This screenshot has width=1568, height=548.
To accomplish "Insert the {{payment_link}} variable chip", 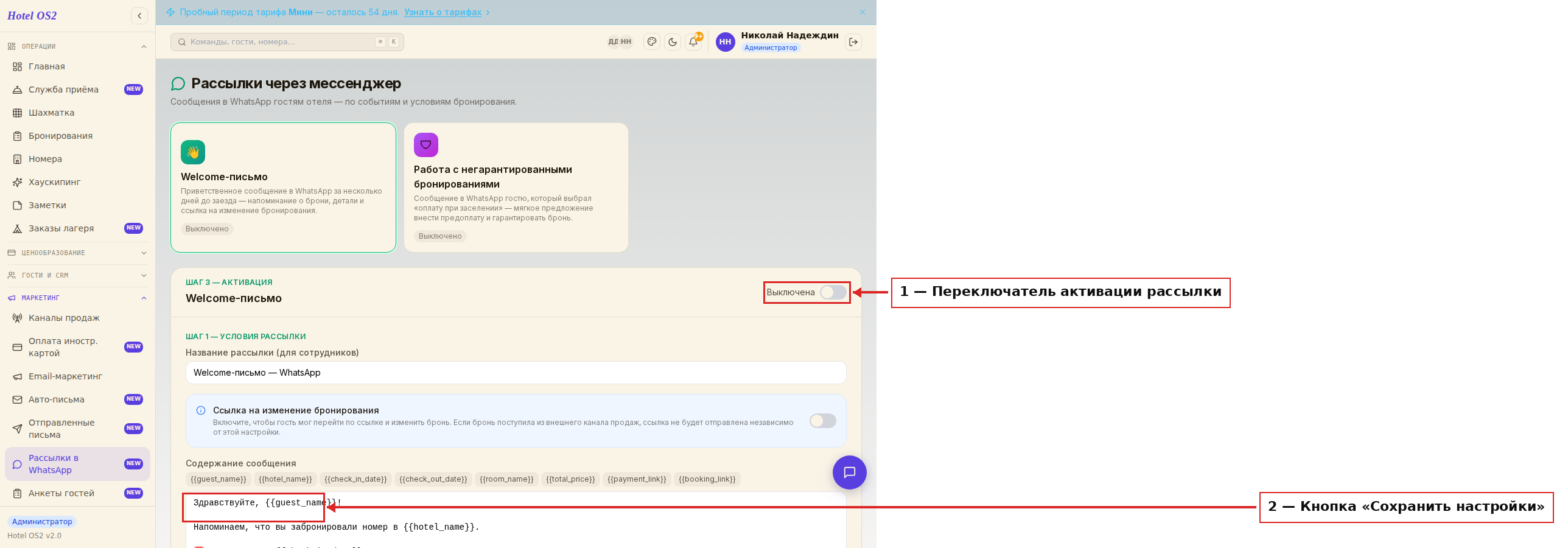I will [x=637, y=479].
